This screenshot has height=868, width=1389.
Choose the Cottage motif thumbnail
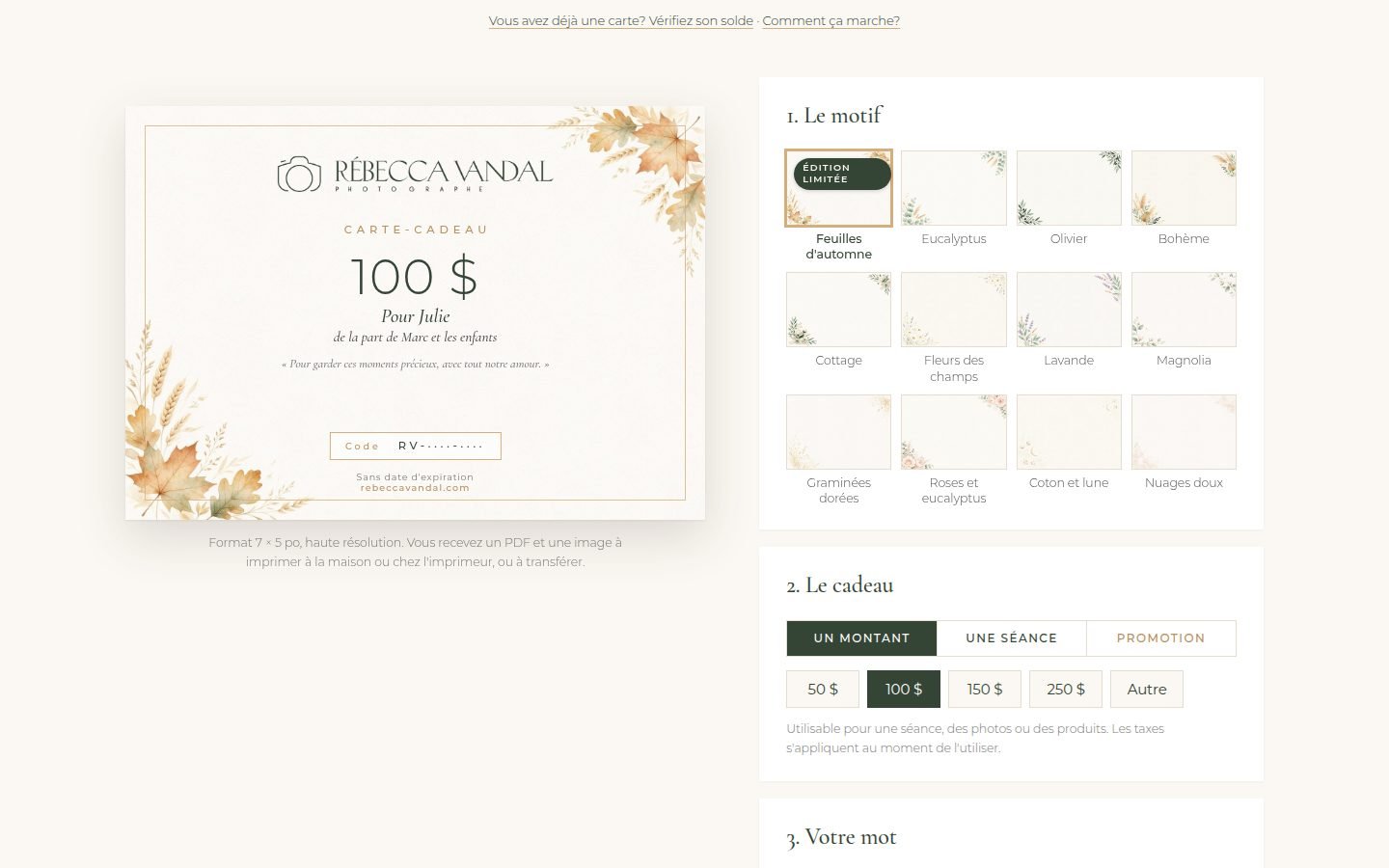click(838, 310)
